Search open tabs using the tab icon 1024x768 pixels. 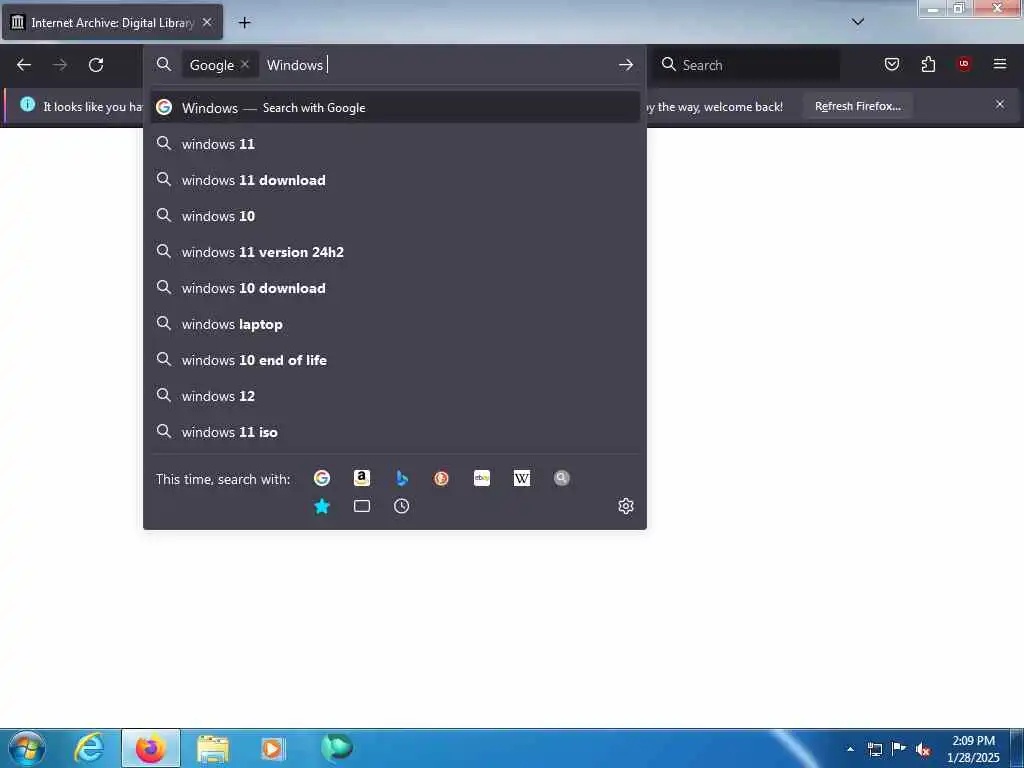click(362, 506)
